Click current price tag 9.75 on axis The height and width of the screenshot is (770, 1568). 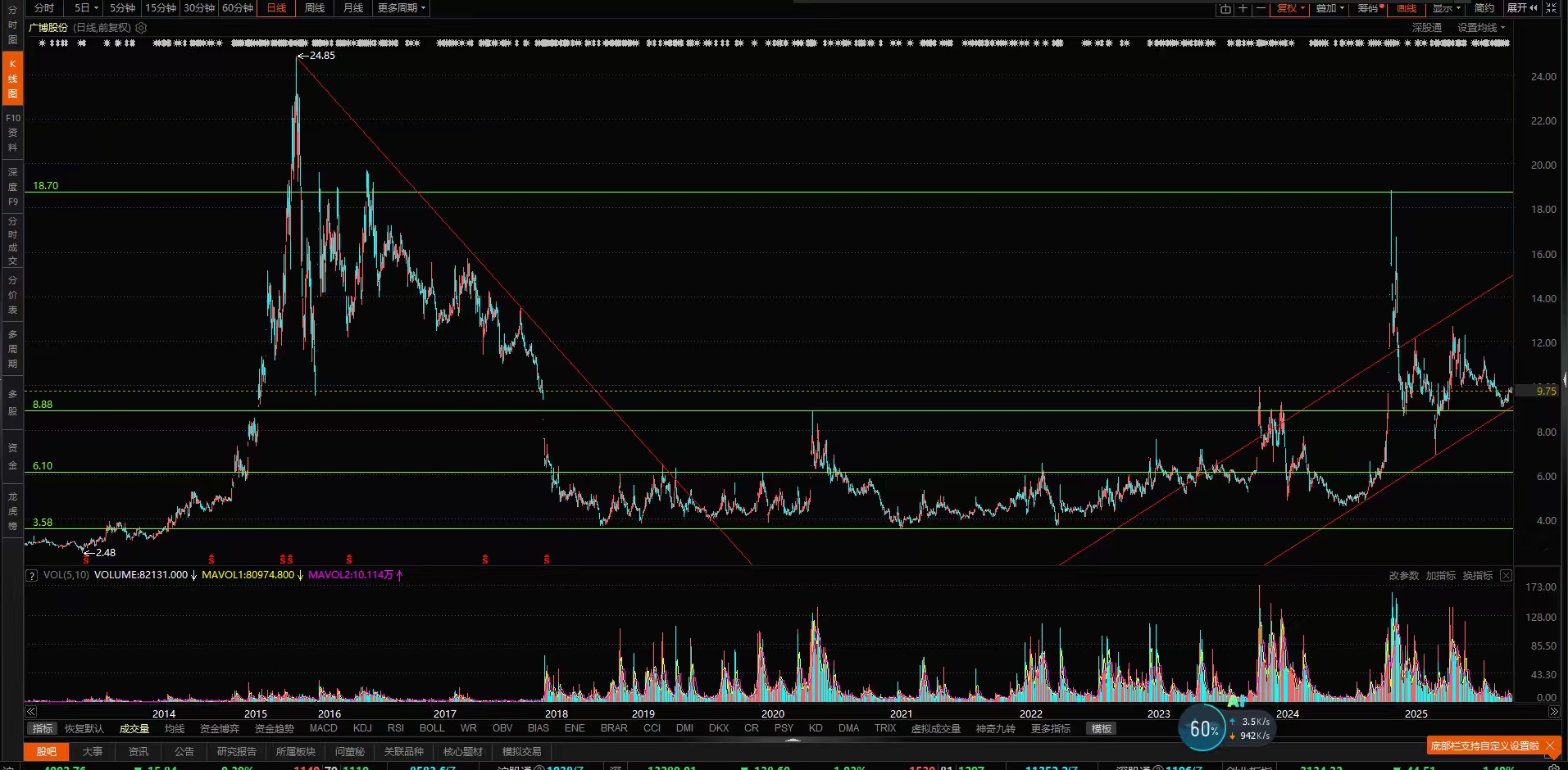[x=1545, y=392]
